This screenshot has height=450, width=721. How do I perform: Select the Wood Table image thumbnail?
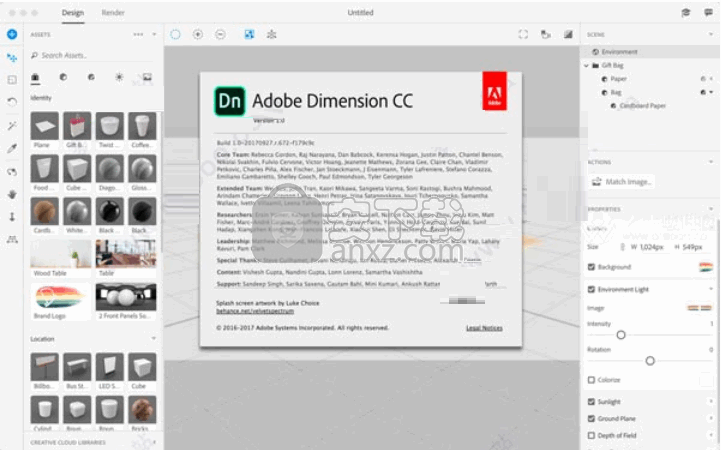coord(61,254)
